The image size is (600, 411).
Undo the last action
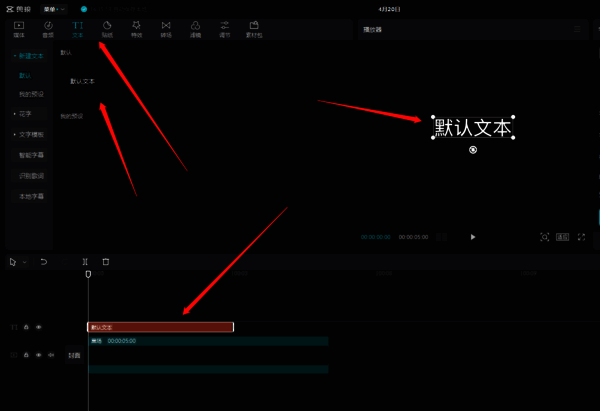click(x=44, y=262)
